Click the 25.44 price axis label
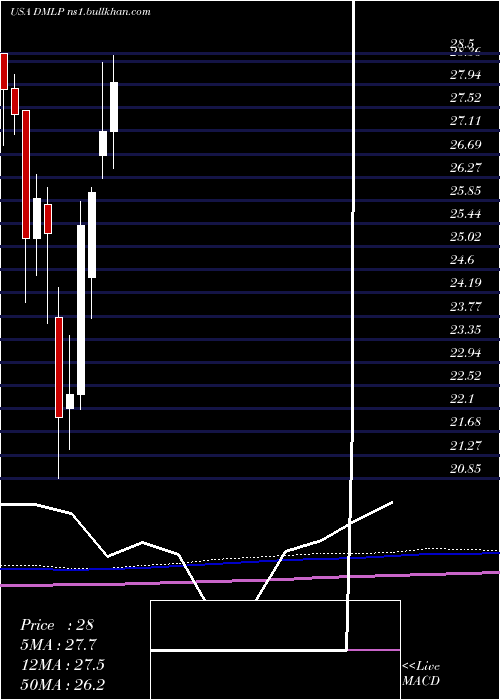 click(465, 214)
